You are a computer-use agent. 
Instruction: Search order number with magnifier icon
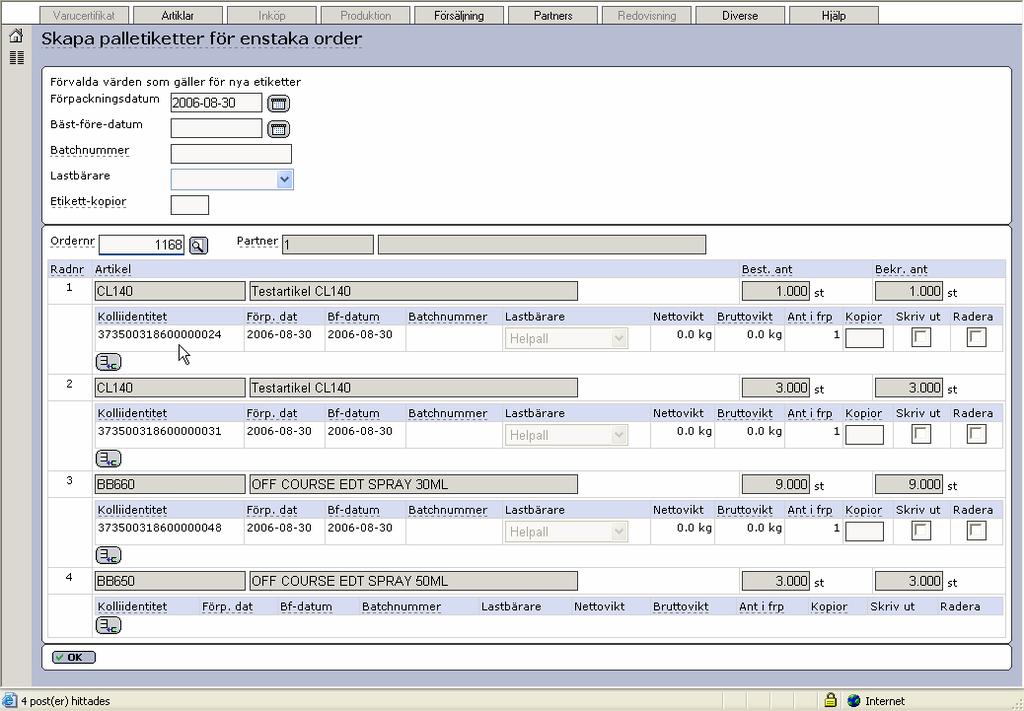point(198,245)
